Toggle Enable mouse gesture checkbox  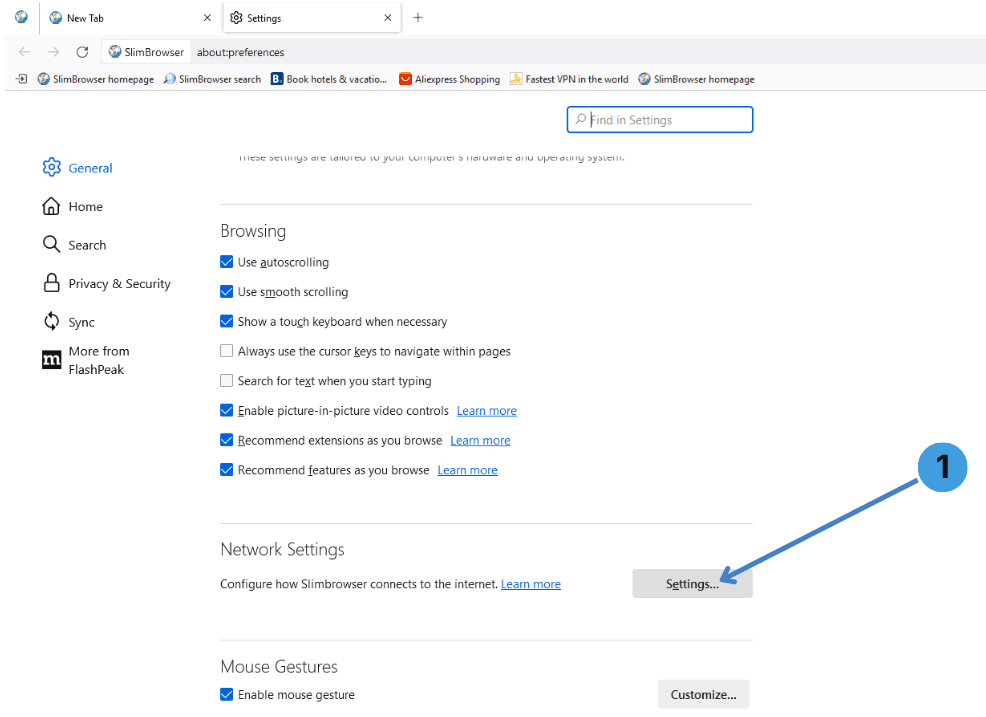[x=226, y=694]
